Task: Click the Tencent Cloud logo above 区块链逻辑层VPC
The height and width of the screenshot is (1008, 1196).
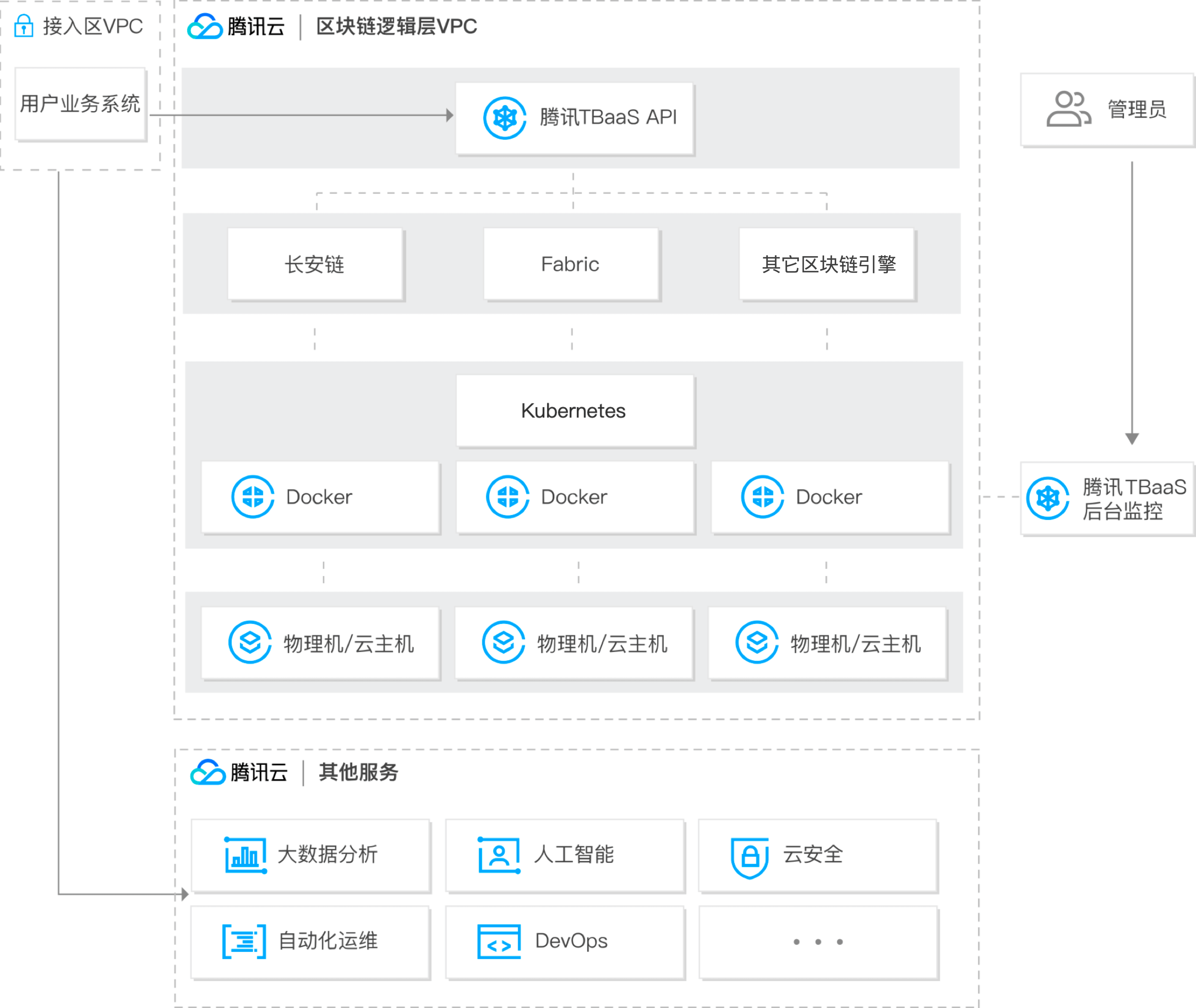Action: click(205, 26)
